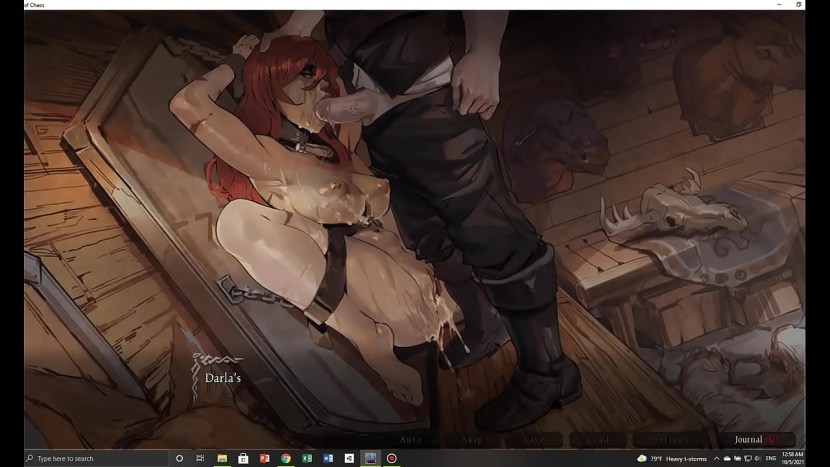The width and height of the screenshot is (830, 467).
Task: Click the Type here to search box
Action: 90,458
